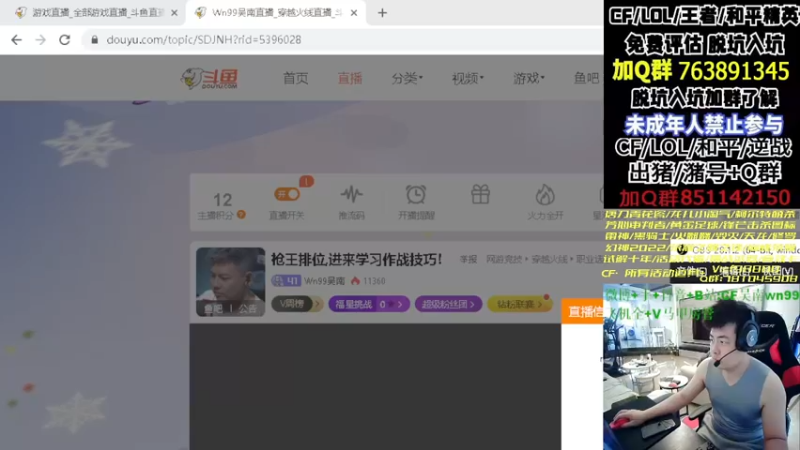Click the 11360 heat value
This screenshot has height=450, width=800.
[x=374, y=281]
